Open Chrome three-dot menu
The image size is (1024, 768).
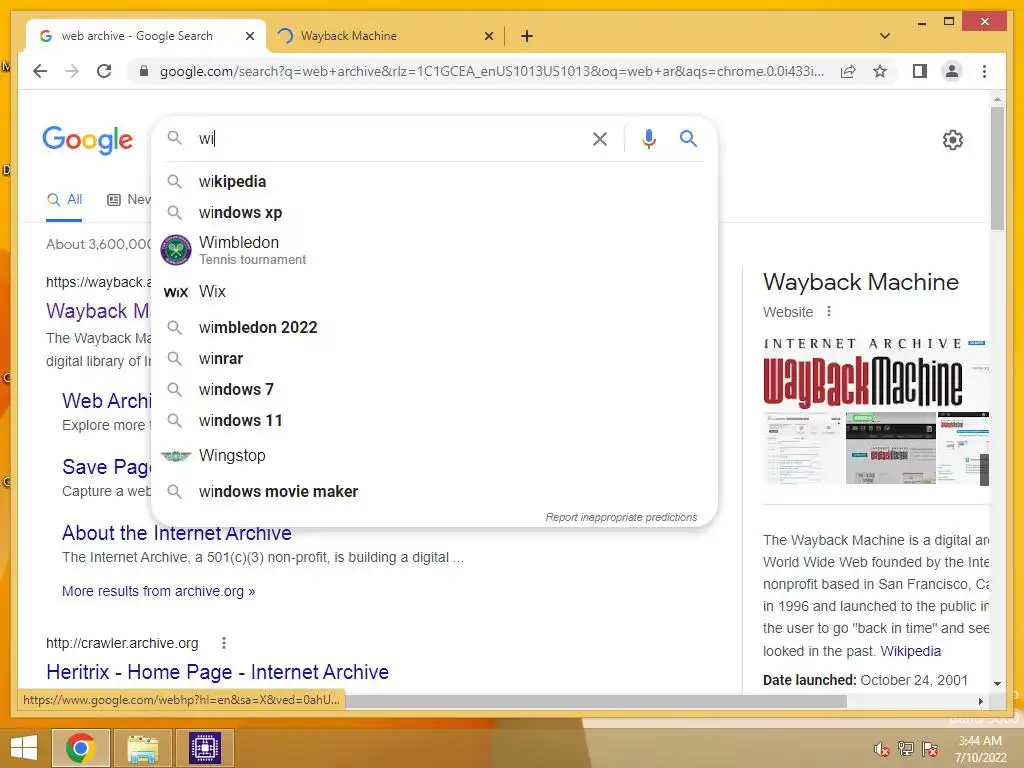point(984,71)
